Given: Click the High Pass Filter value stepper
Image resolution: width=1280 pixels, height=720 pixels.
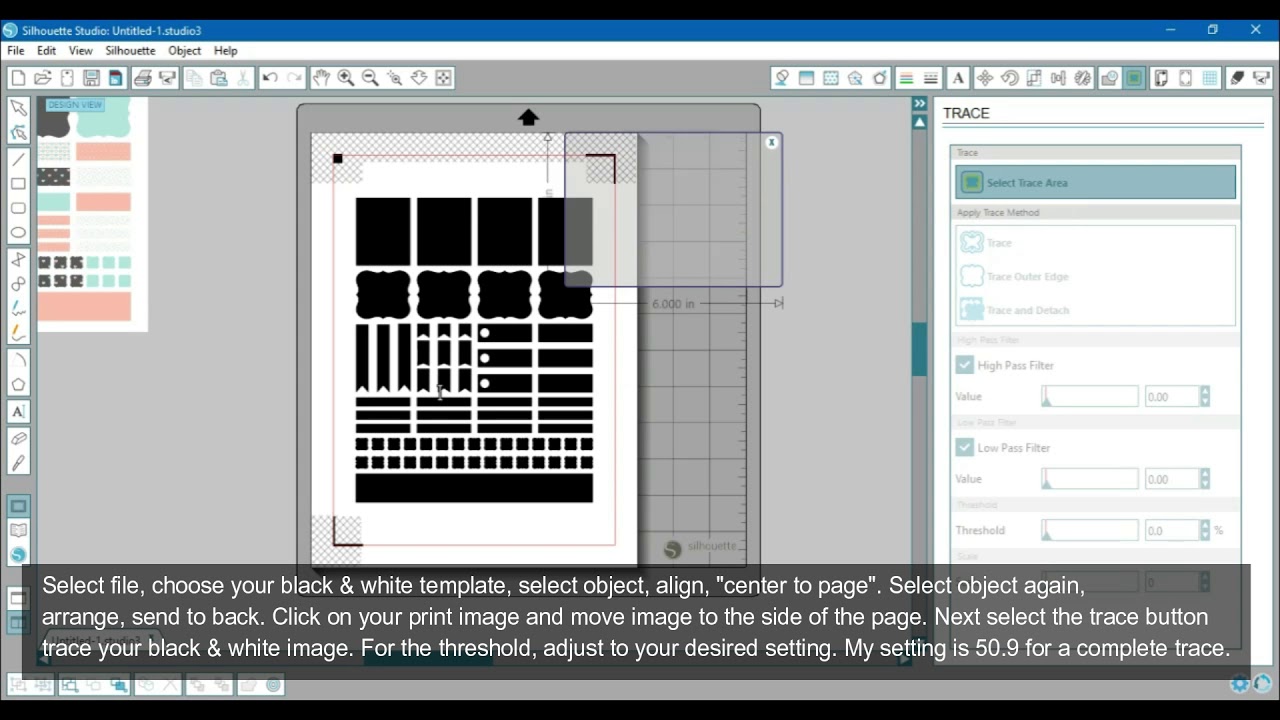Looking at the screenshot, I should (1205, 397).
